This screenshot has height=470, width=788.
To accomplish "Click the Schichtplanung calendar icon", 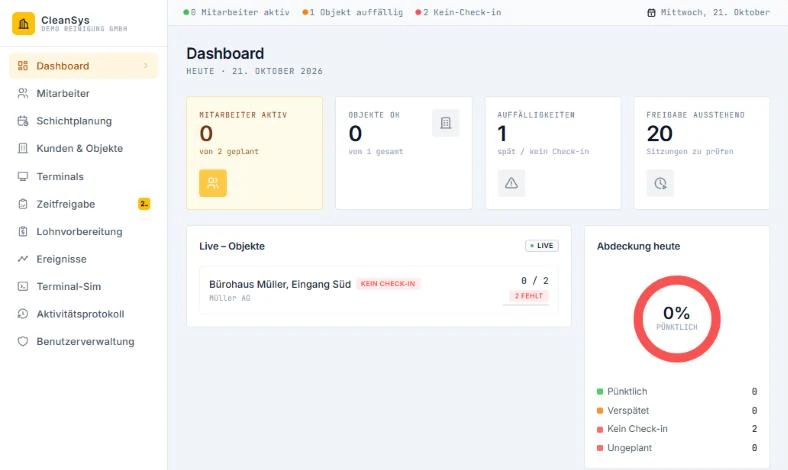I will (x=23, y=121).
